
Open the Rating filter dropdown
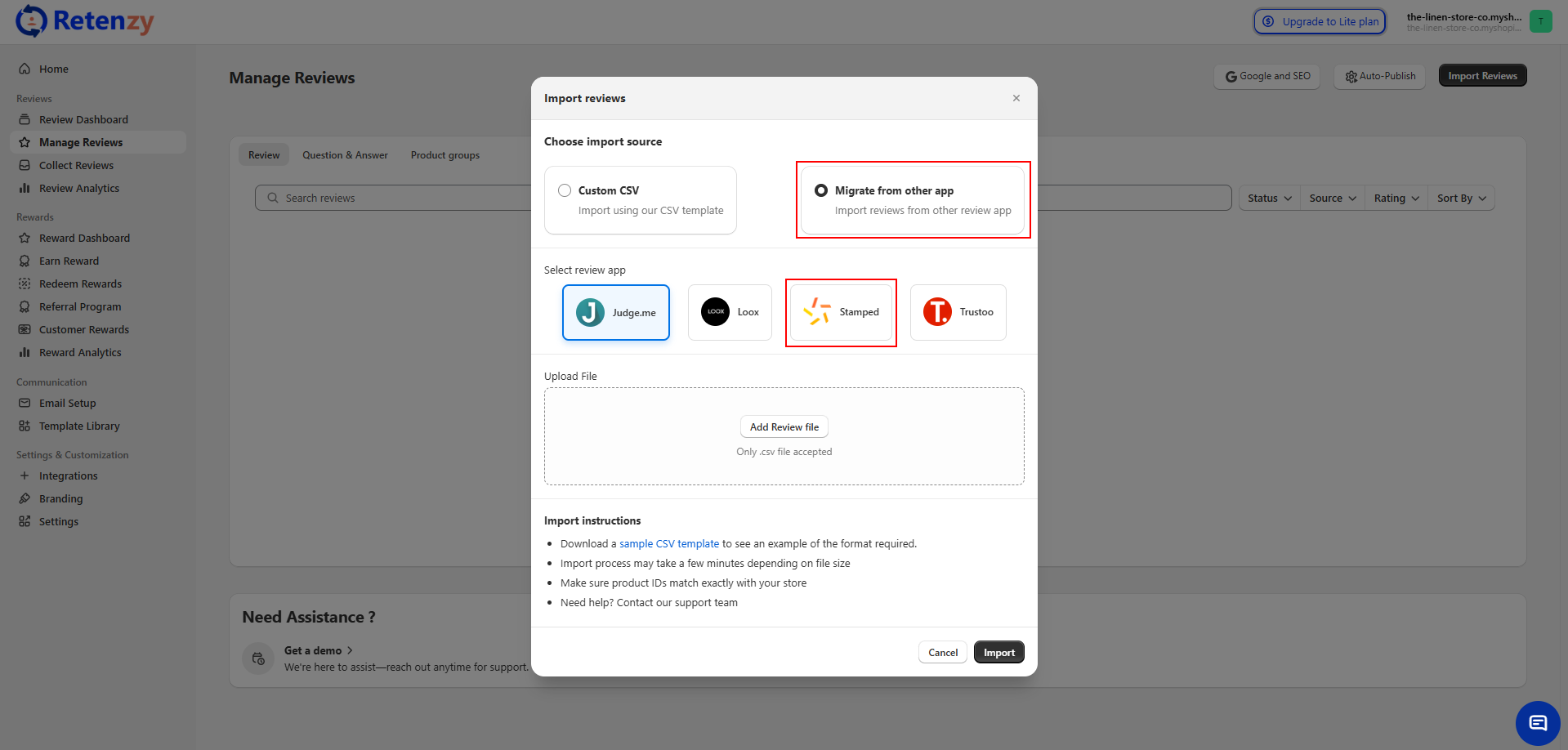pyautogui.click(x=1396, y=198)
